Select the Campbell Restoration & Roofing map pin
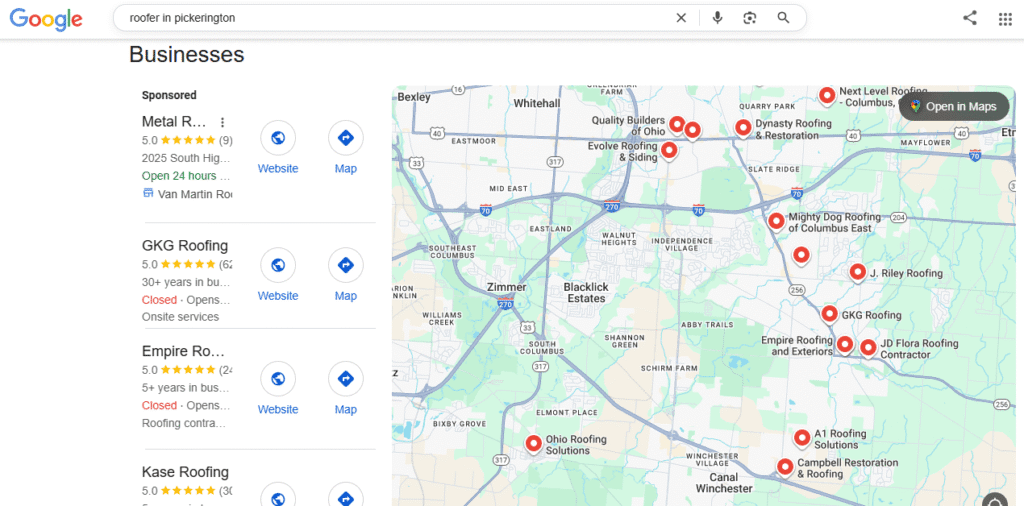 785,466
